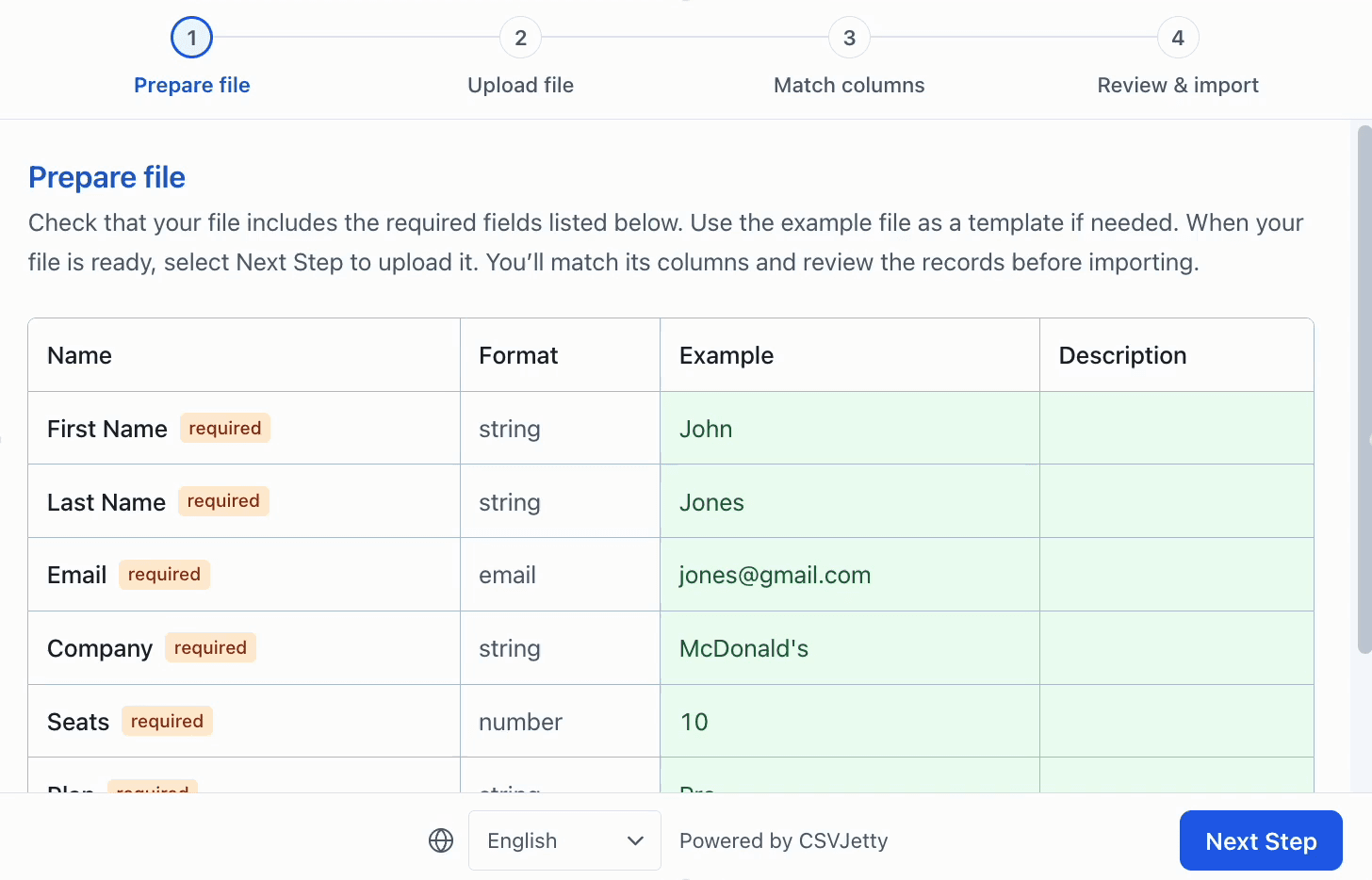Click the string format in Last Name row
This screenshot has height=880, width=1372.
510,502
